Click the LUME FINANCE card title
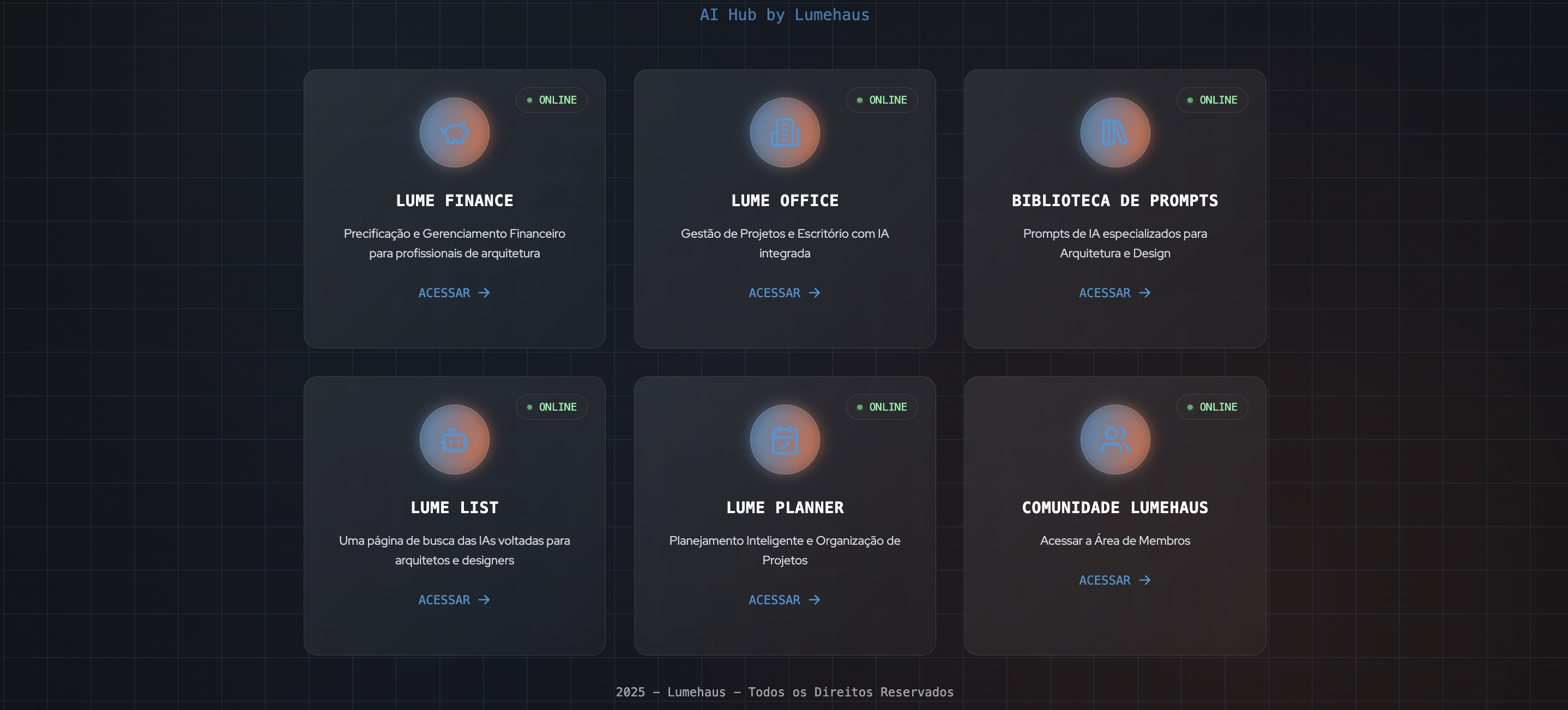 tap(454, 200)
